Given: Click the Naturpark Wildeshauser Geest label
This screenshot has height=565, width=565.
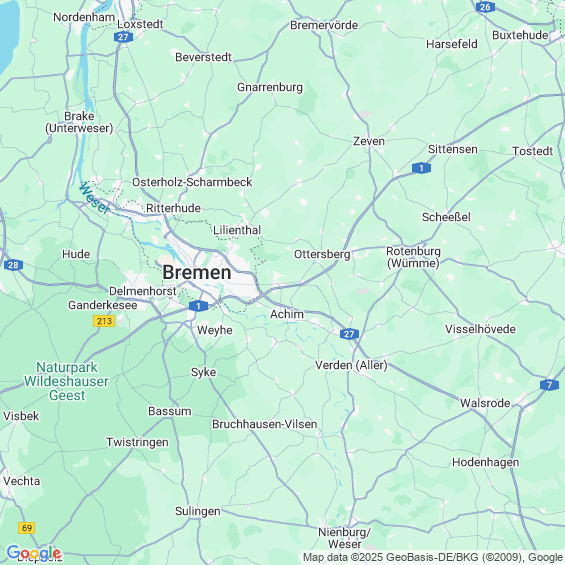Looking at the screenshot, I should pos(66,381).
